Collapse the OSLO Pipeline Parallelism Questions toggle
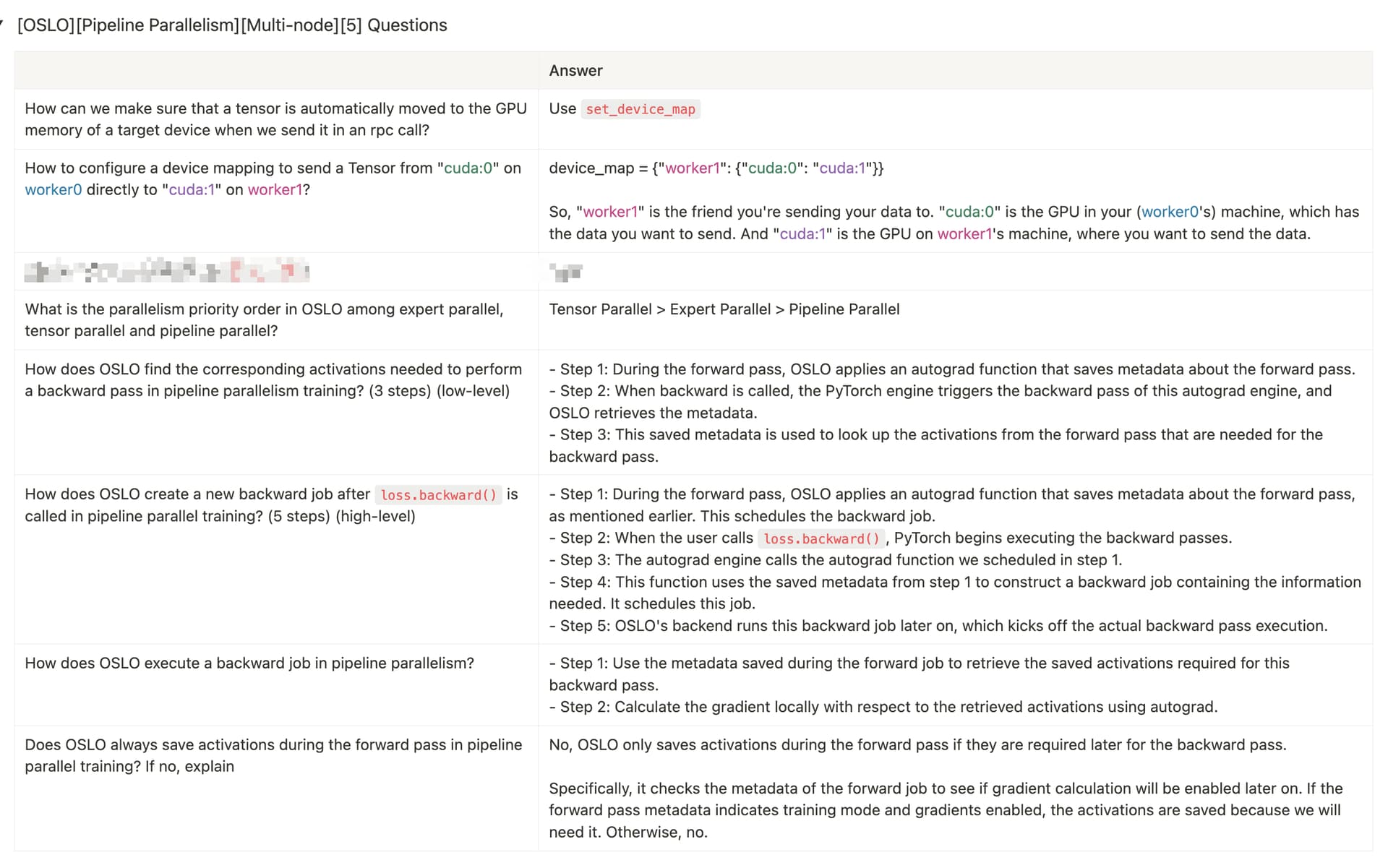 pos(2,25)
